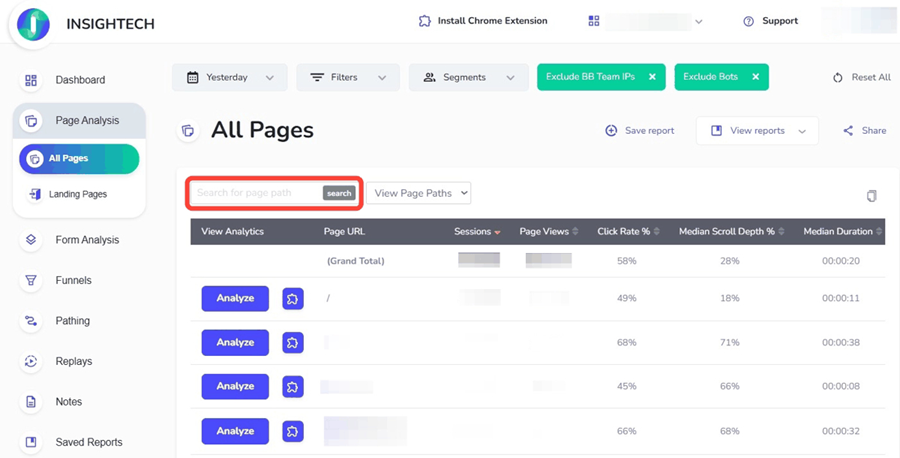Open the View Page Paths selector

point(418,193)
